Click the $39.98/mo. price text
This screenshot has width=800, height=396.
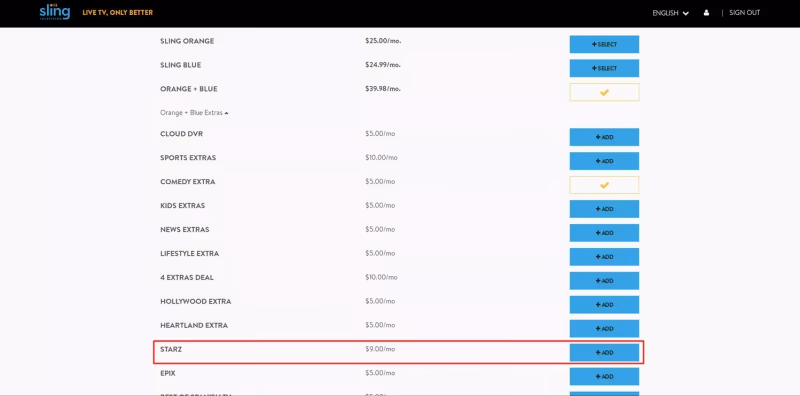click(x=383, y=89)
